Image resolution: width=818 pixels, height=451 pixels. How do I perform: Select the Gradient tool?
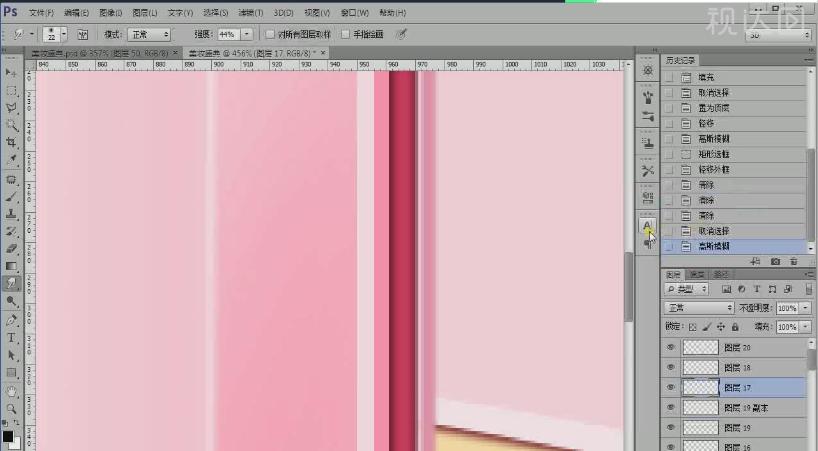pyautogui.click(x=11, y=266)
